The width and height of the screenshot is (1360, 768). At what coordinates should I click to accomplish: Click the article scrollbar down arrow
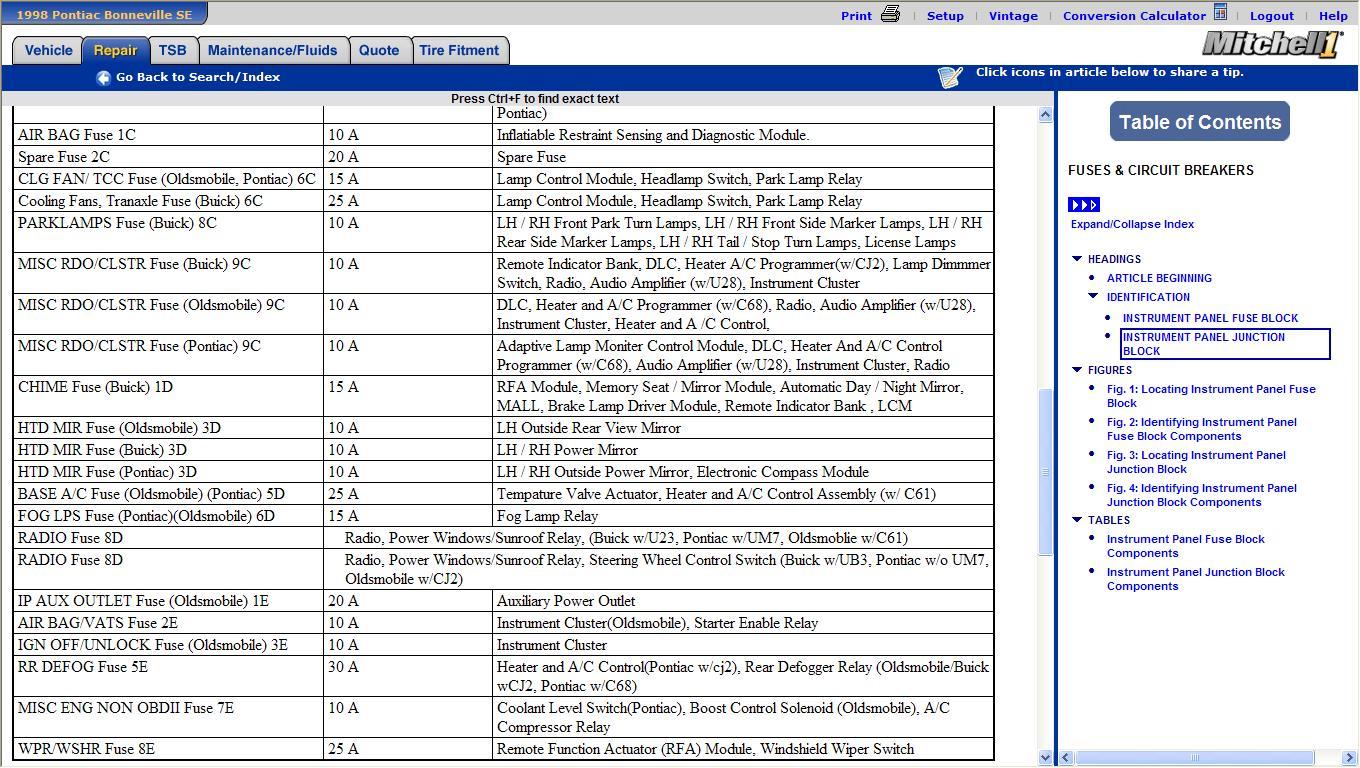[1046, 758]
